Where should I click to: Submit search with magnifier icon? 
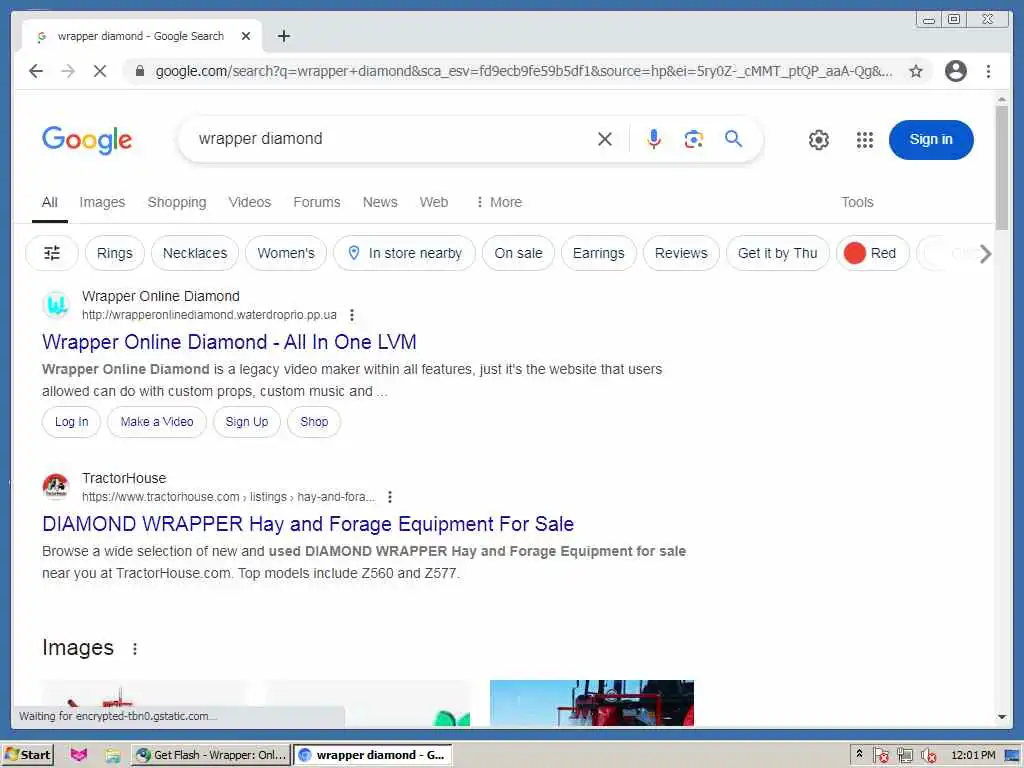(733, 138)
